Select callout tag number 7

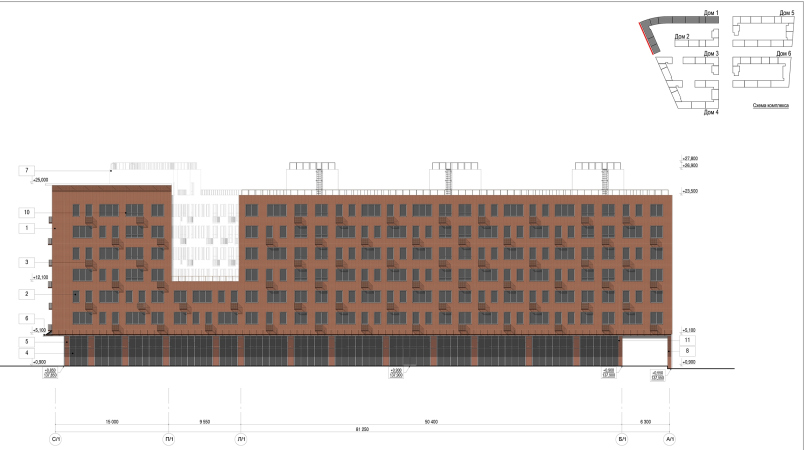tap(26, 172)
